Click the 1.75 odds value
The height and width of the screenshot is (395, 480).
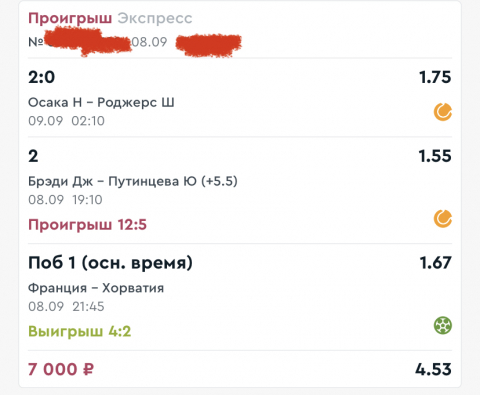point(435,77)
